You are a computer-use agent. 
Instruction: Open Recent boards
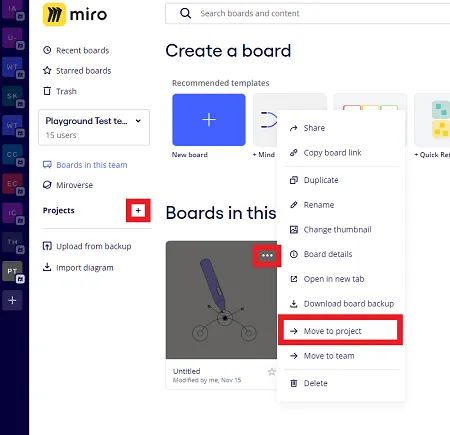76,50
